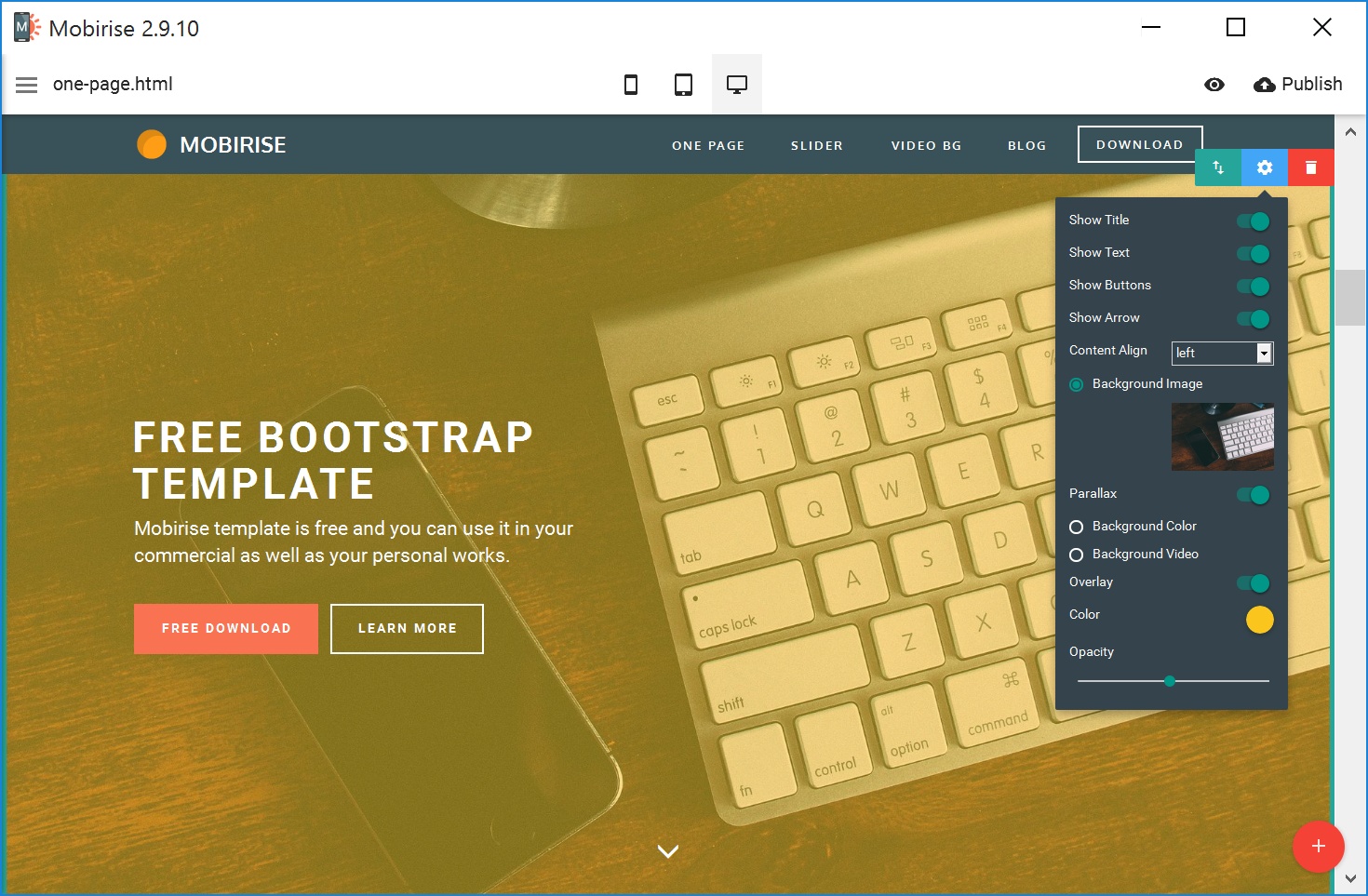Click the background image thumbnail

pyautogui.click(x=1222, y=436)
